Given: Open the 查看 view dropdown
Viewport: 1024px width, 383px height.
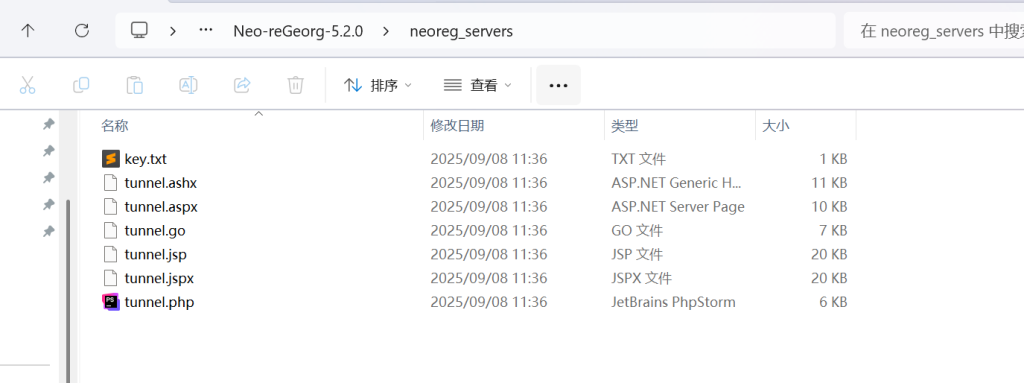Looking at the screenshot, I should [x=478, y=85].
